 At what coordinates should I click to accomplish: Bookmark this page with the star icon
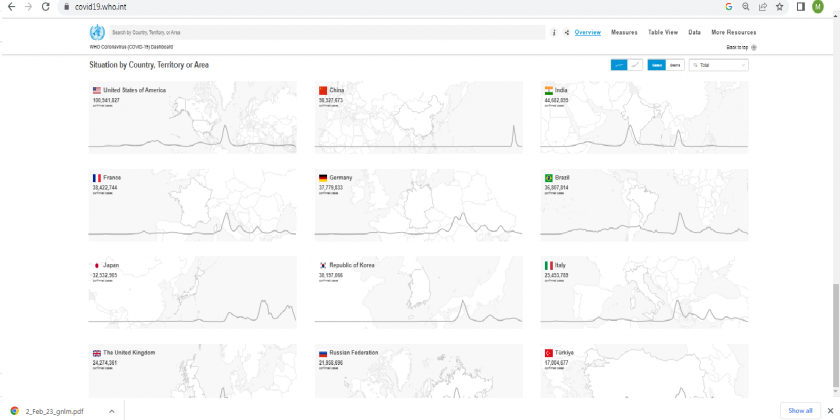[779, 6]
